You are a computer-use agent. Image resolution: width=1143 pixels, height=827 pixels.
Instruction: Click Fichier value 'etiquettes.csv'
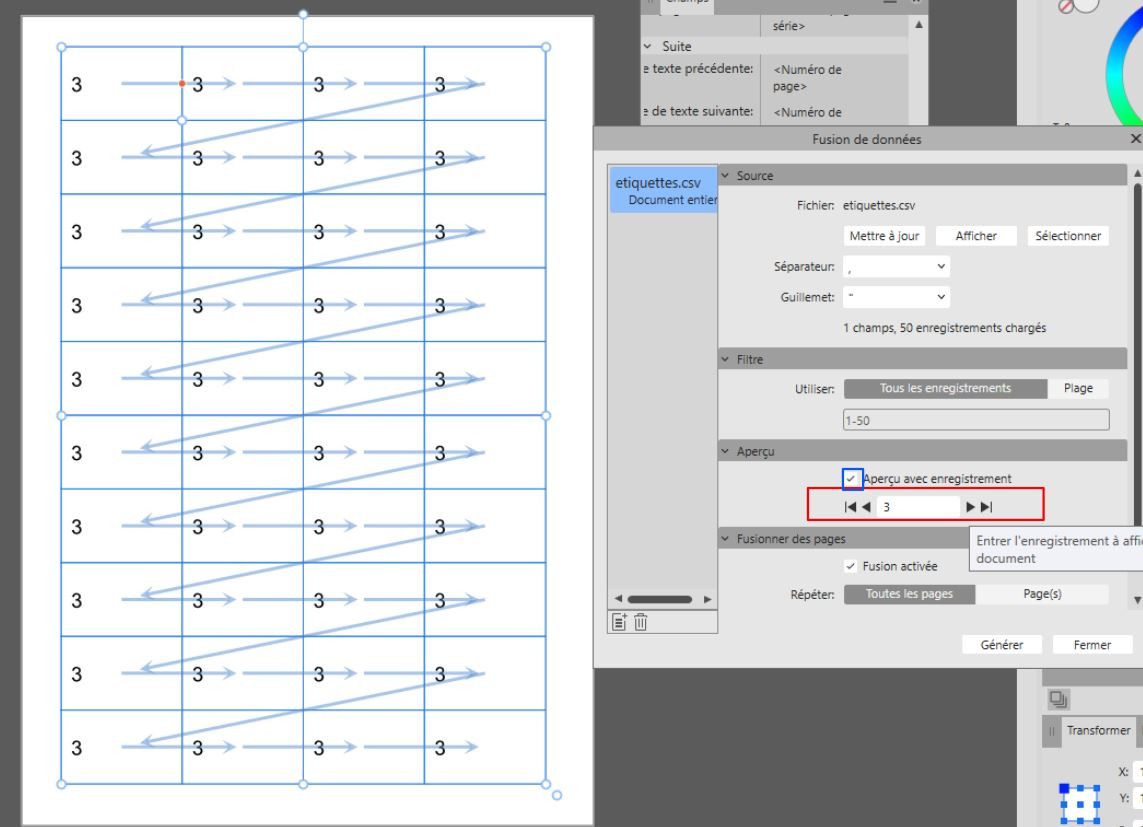tap(879, 205)
